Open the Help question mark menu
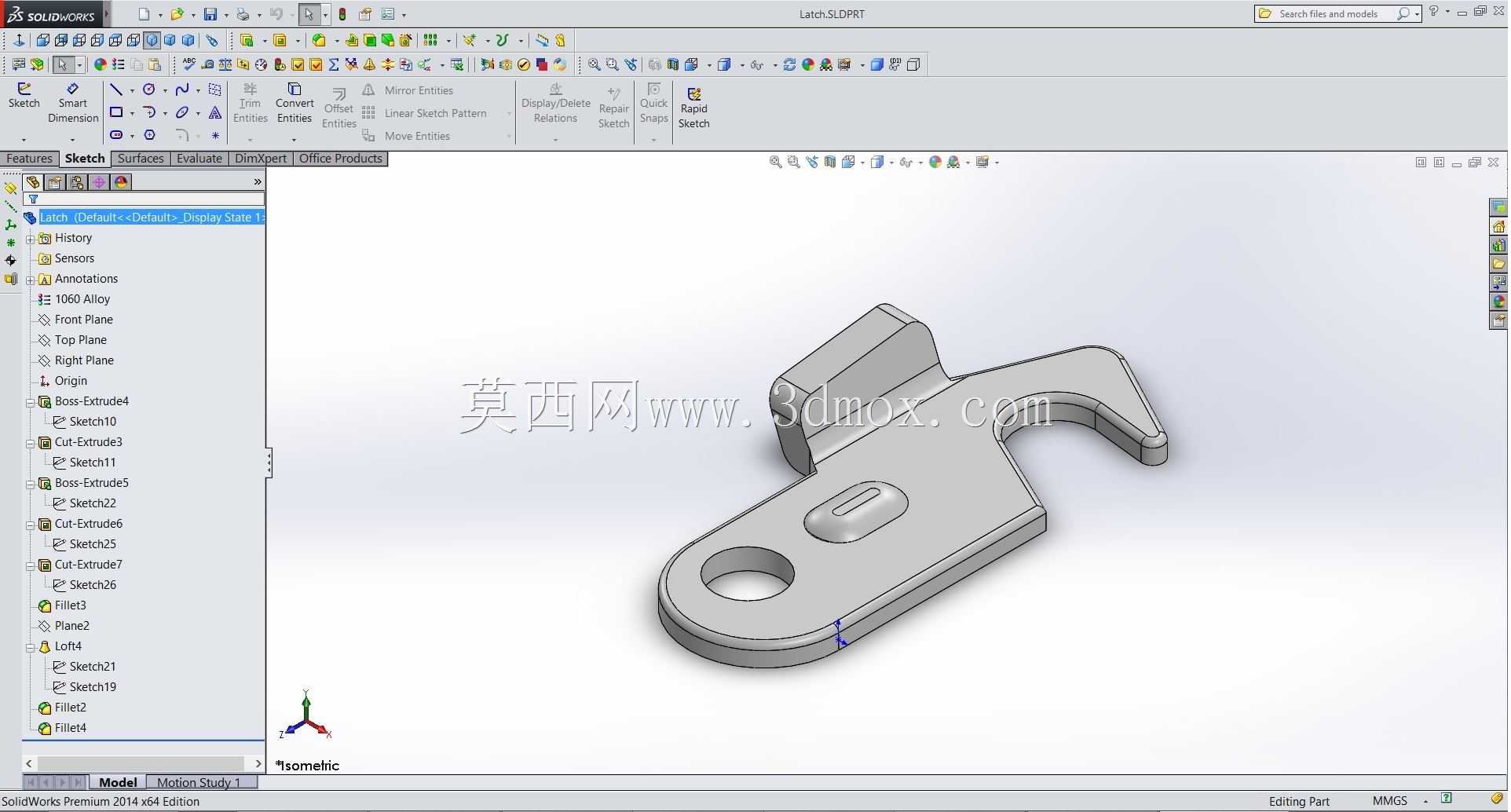 (x=1434, y=12)
